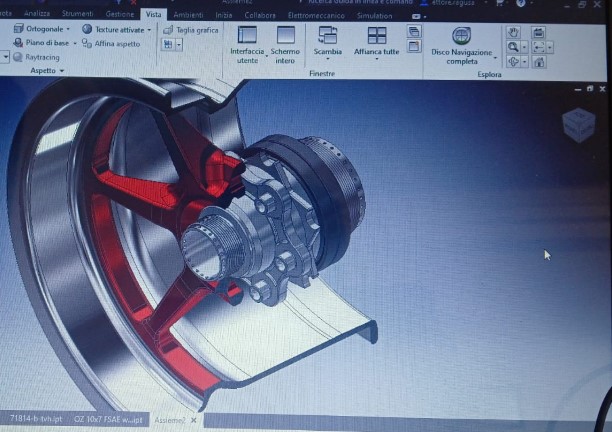Click the Home view icon in Esplora
Screen dimensions: 612x432
tap(539, 62)
